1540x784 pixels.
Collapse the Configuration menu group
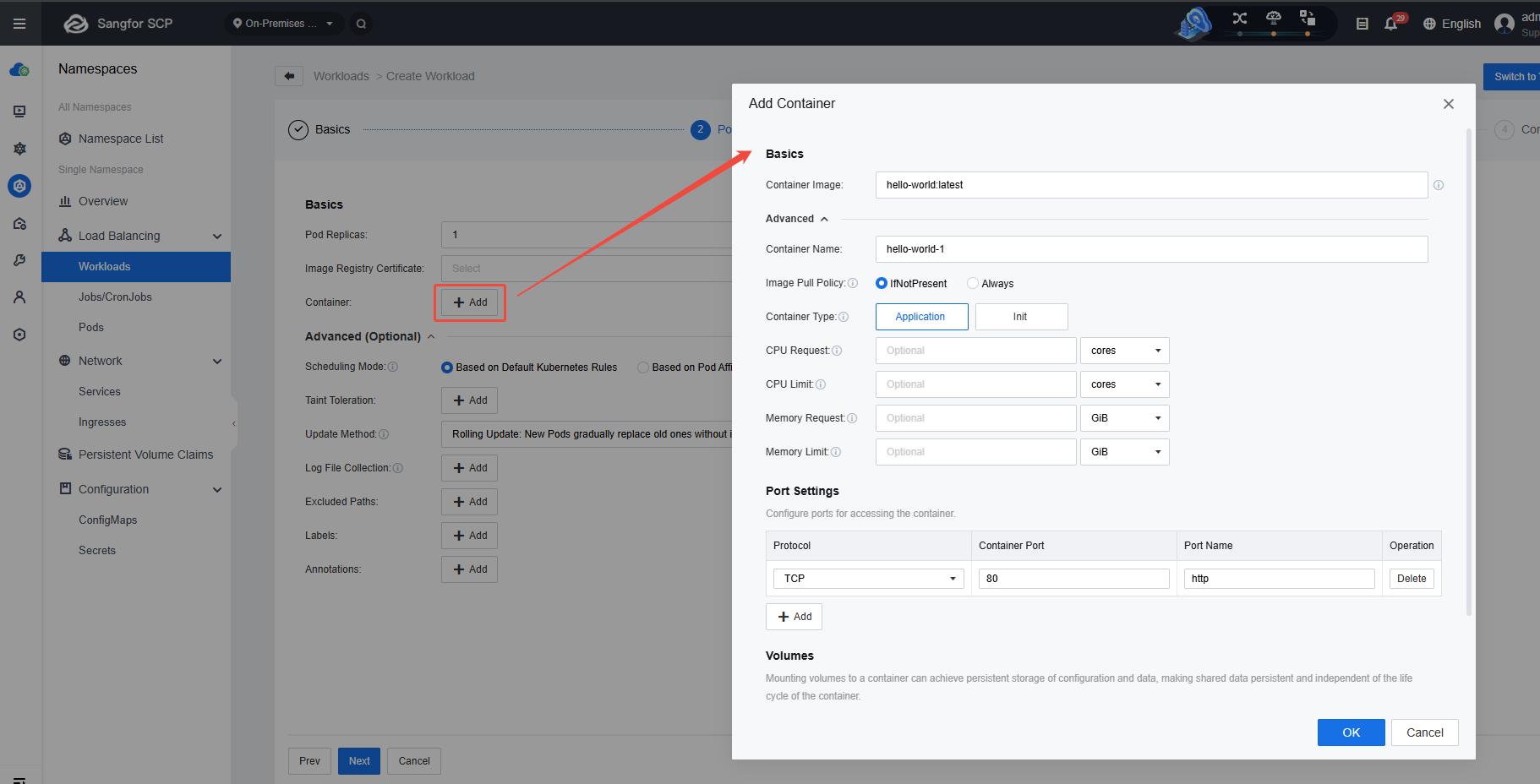[x=217, y=490]
